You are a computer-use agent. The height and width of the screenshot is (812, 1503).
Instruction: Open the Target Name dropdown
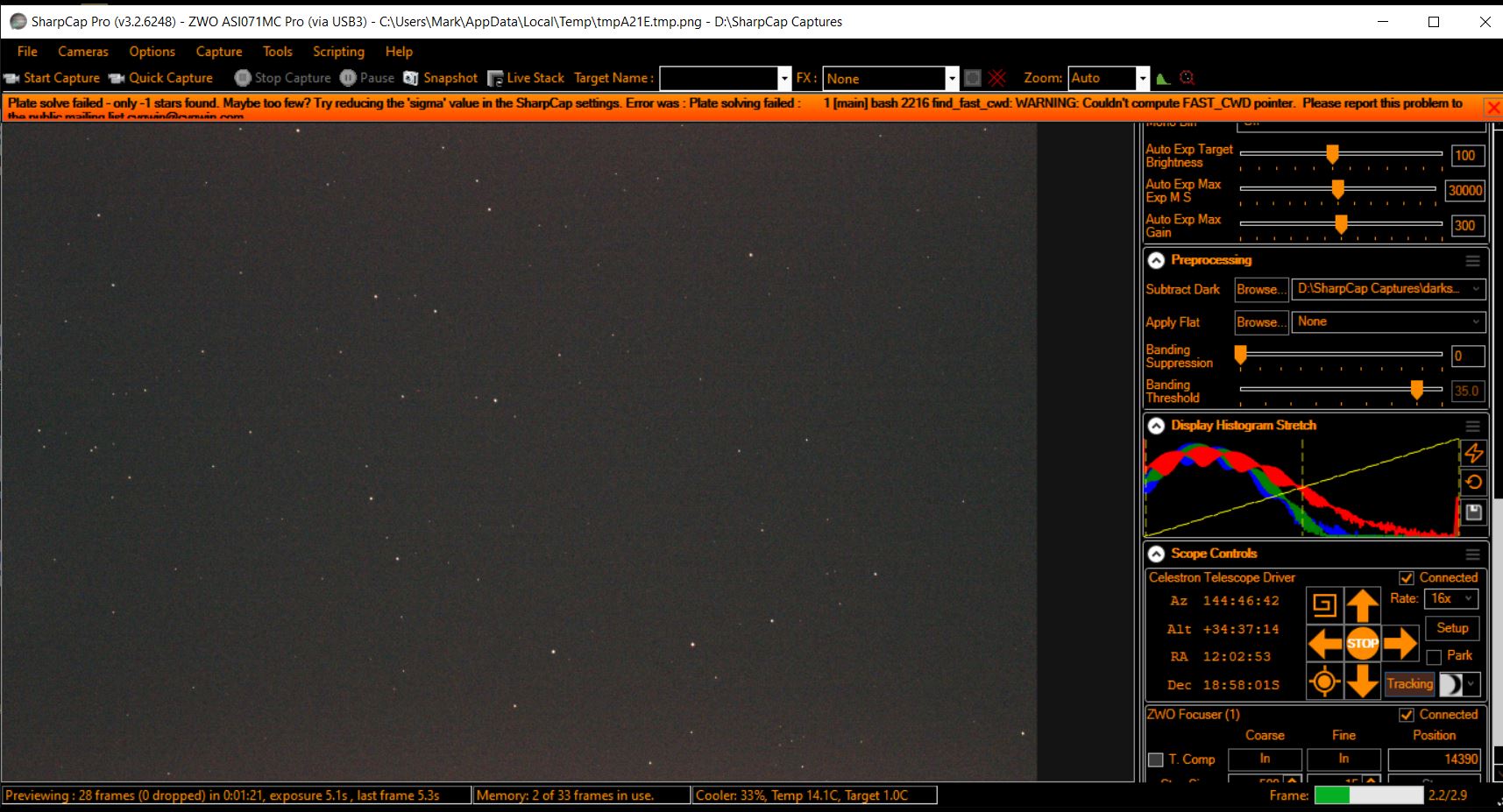[784, 79]
